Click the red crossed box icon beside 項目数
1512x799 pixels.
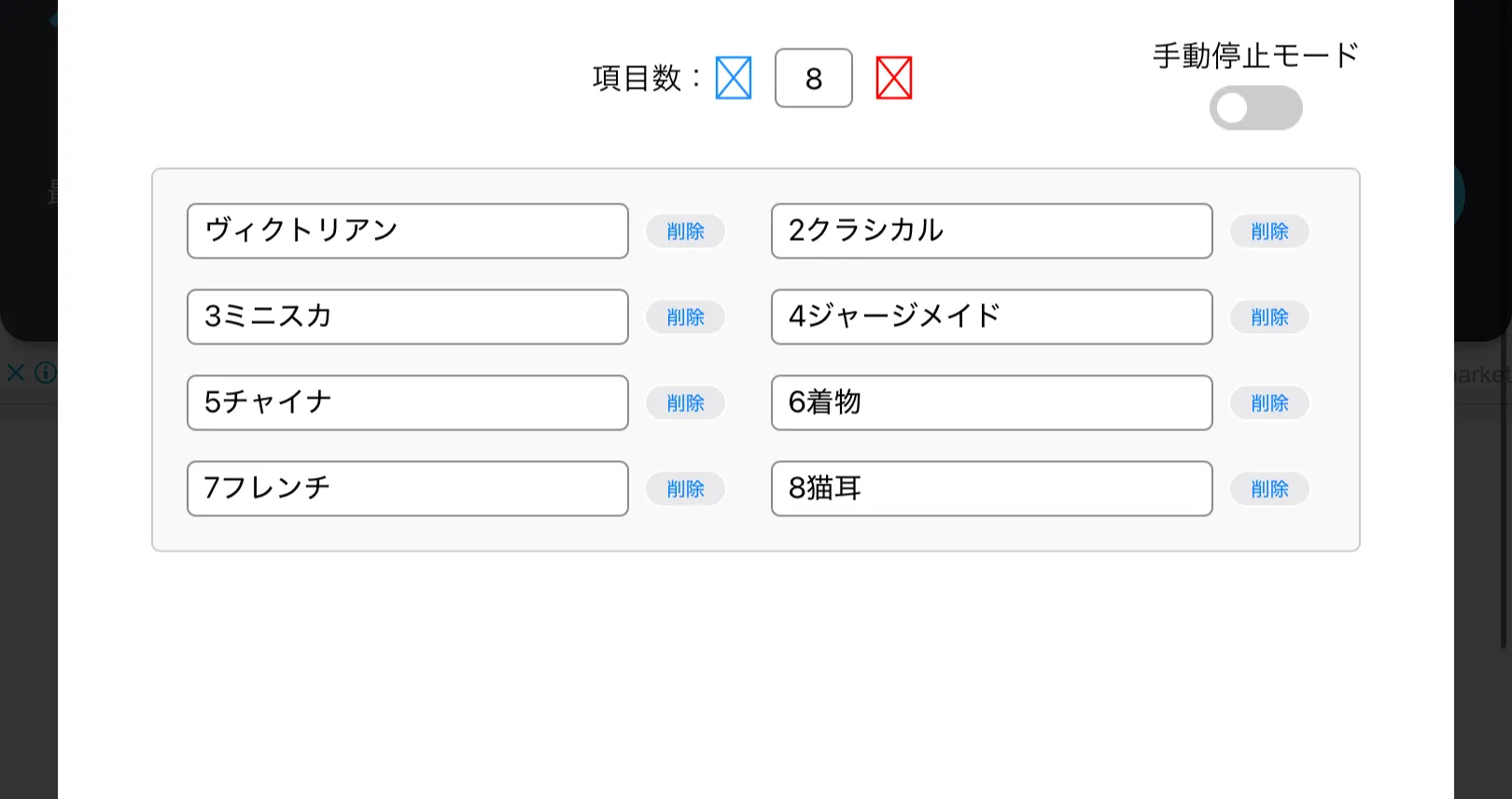[893, 78]
